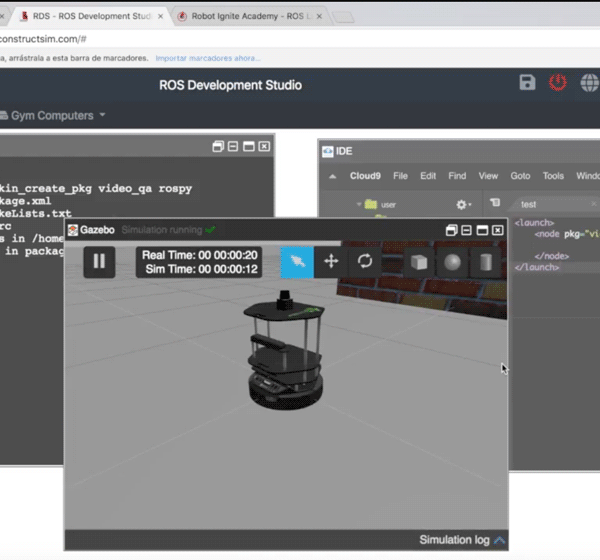Maximize the terminal window
Screen dimensions: 600x560
pos(249,147)
